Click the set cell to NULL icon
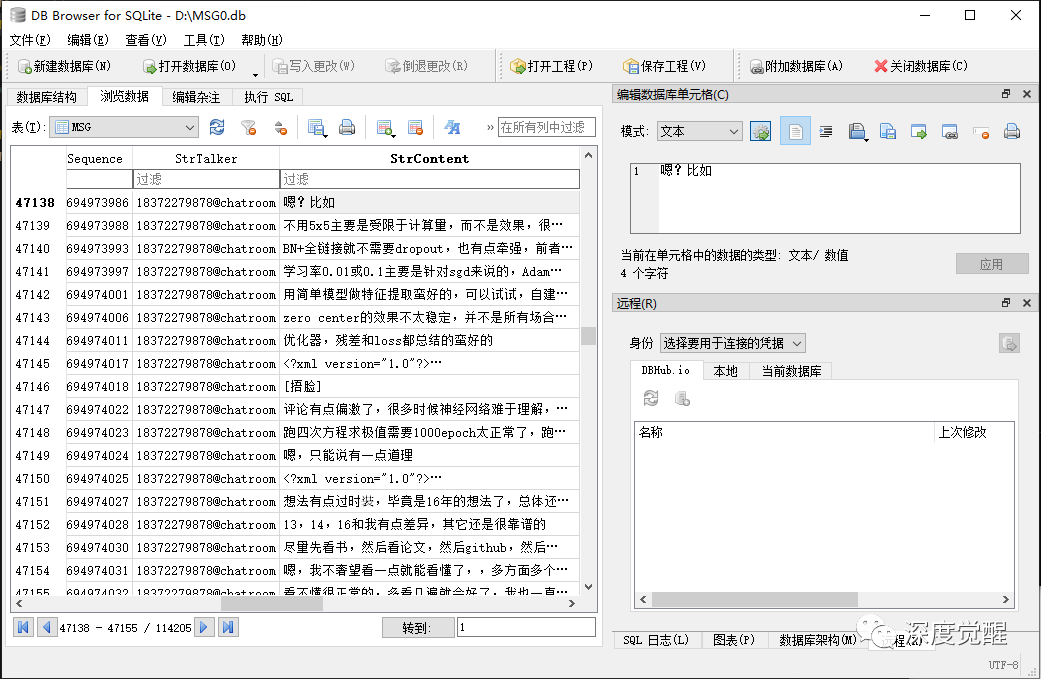 pyautogui.click(x=981, y=132)
